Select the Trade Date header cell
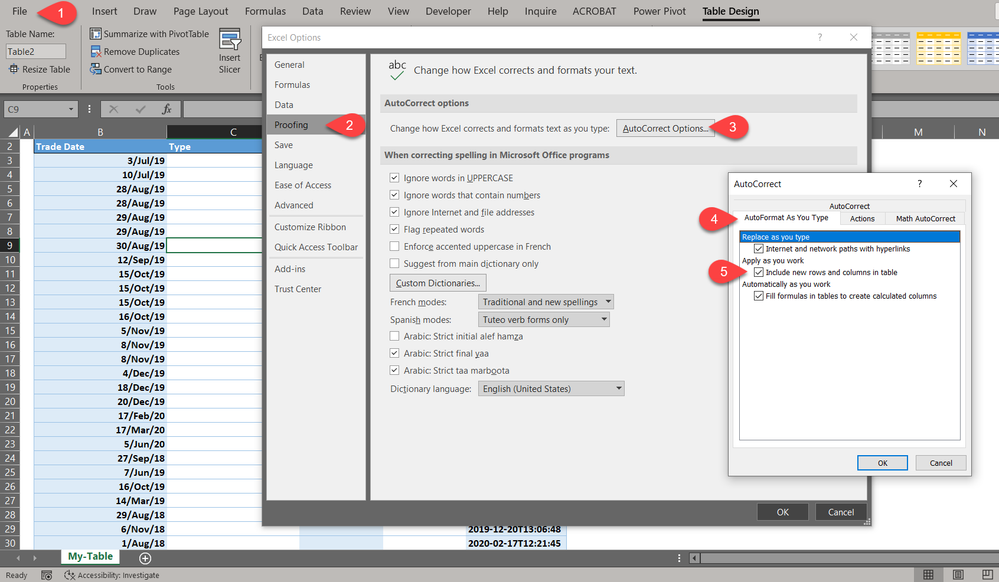 coord(100,146)
